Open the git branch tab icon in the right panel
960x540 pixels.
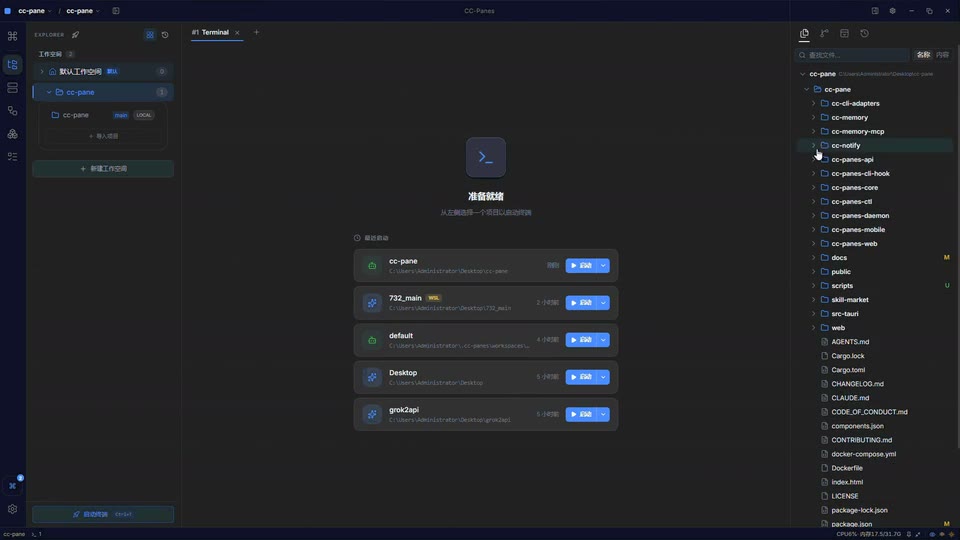click(824, 34)
